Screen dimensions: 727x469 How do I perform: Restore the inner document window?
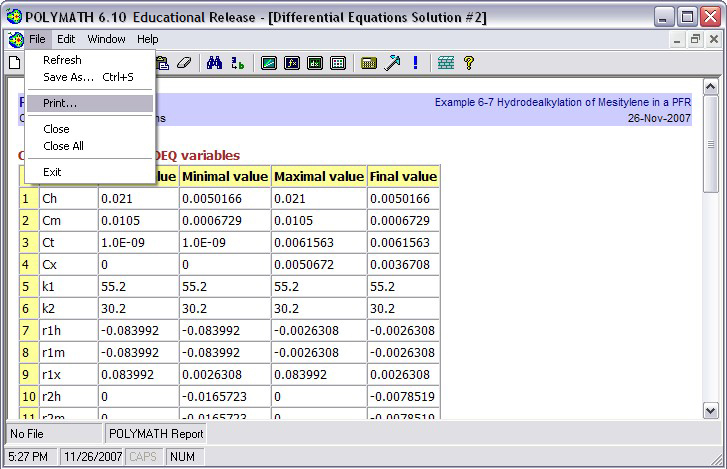pos(696,39)
